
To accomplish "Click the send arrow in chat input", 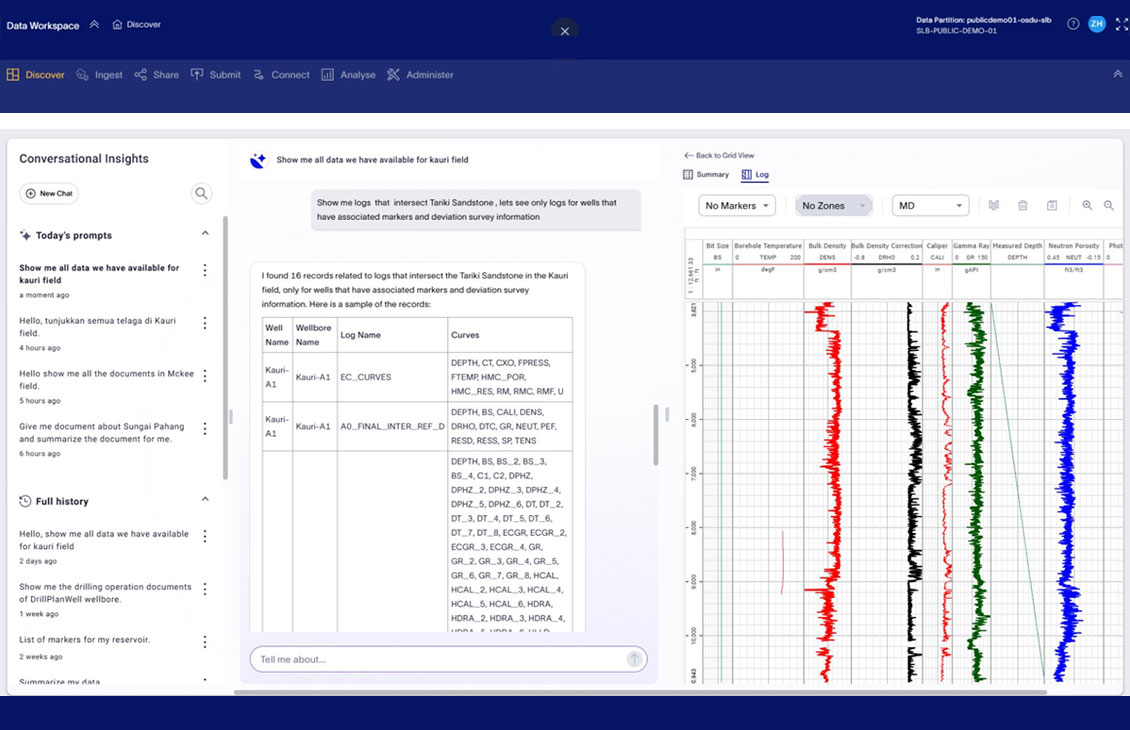I will 634,659.
